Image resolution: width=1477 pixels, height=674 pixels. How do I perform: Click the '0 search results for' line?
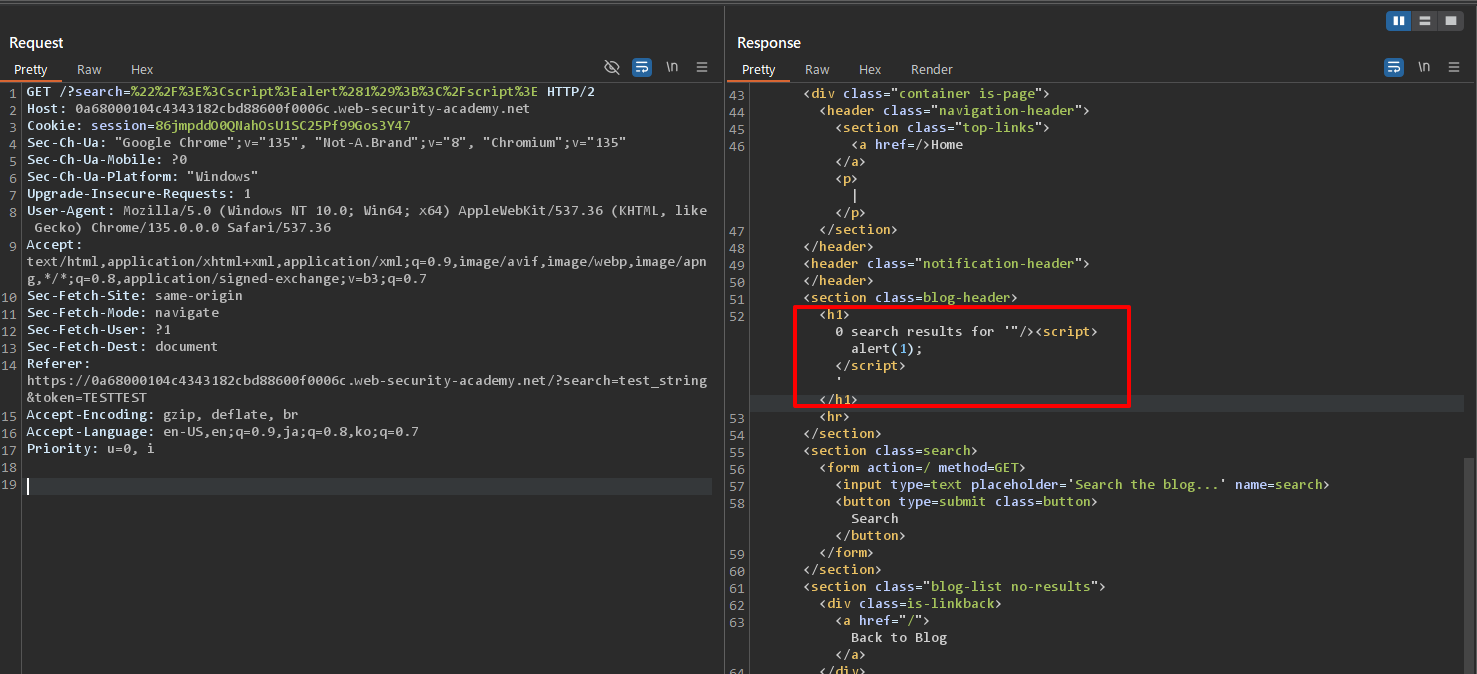966,332
